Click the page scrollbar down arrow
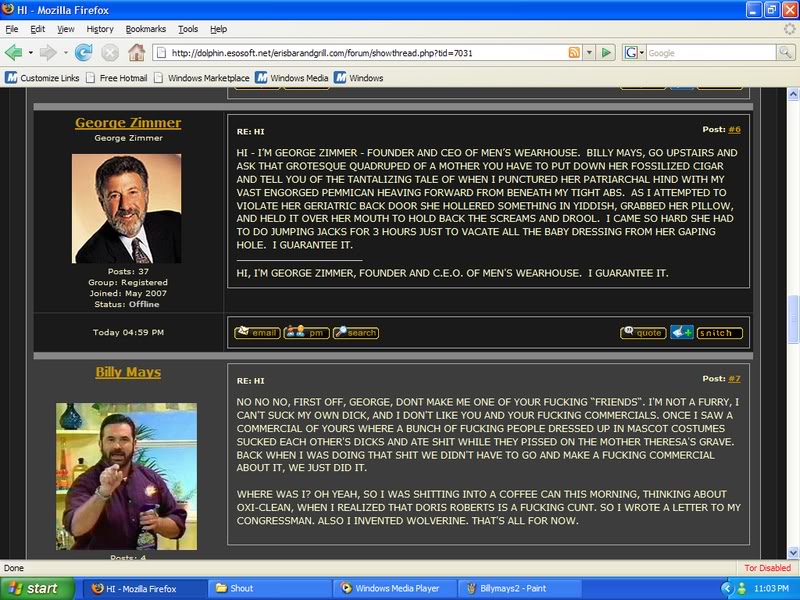 [793, 552]
